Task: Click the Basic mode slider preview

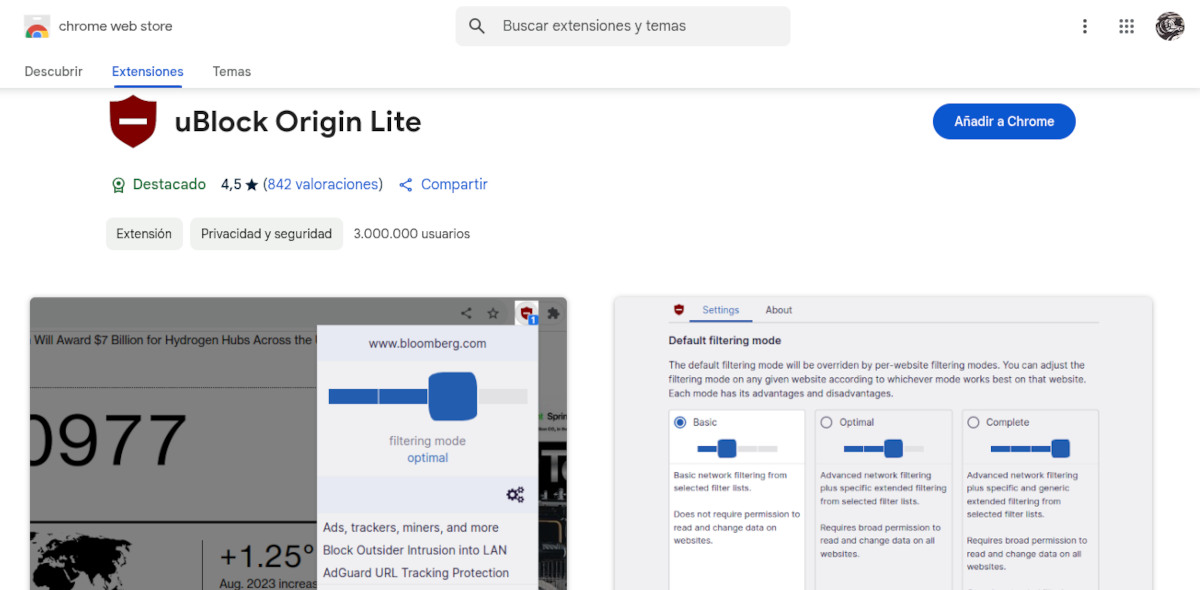Action: pos(737,448)
